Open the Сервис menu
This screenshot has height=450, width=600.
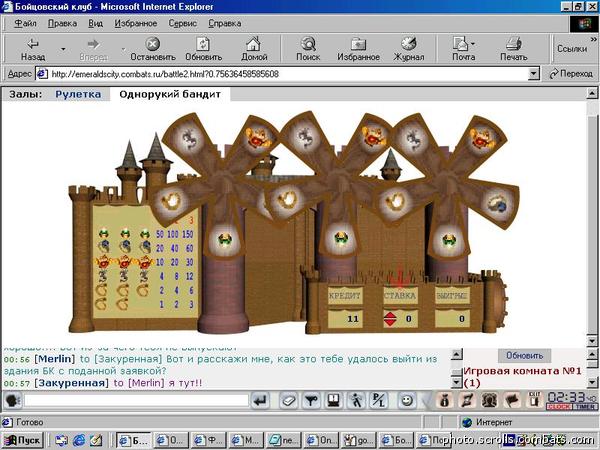click(x=183, y=23)
